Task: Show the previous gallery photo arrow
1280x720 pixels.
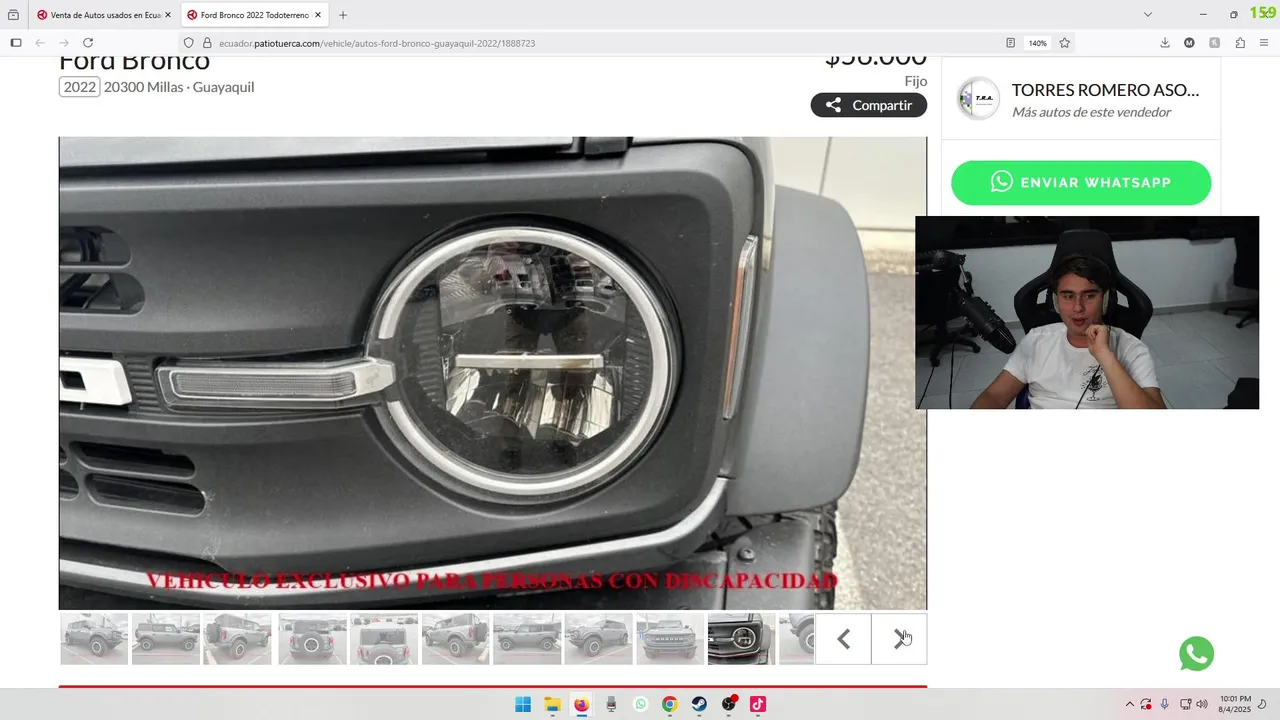Action: (x=843, y=639)
